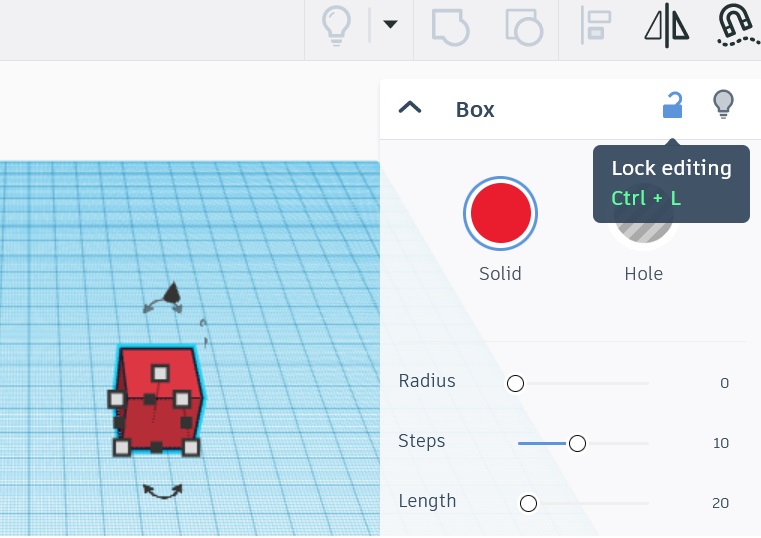Click the Length value field showing 20
This screenshot has height=538, width=761.
tap(720, 503)
